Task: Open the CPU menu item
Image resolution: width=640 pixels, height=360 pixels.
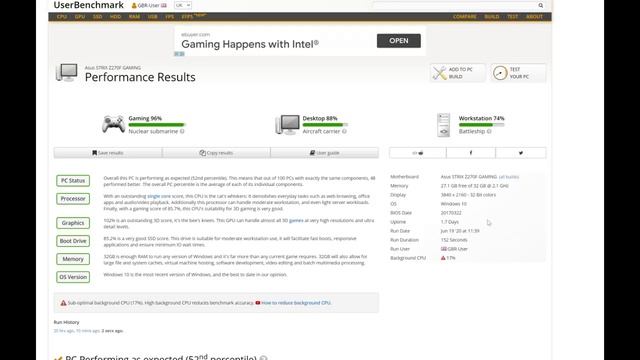Action: (62, 17)
